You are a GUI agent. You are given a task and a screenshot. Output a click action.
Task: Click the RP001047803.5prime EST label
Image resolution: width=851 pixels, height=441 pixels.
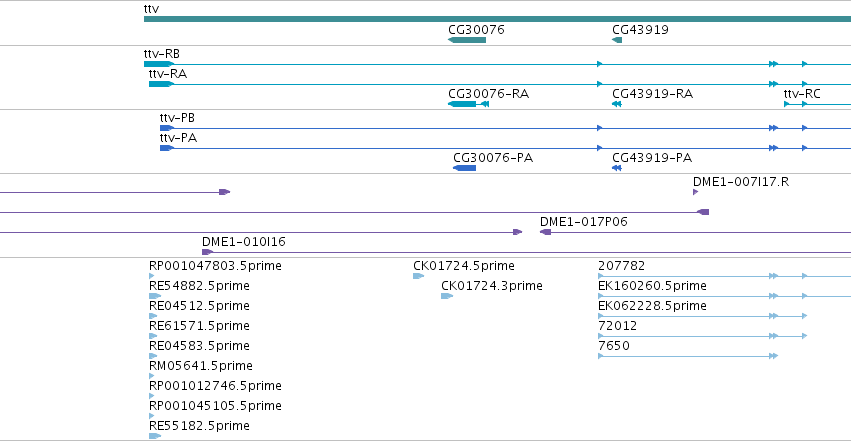click(x=215, y=266)
